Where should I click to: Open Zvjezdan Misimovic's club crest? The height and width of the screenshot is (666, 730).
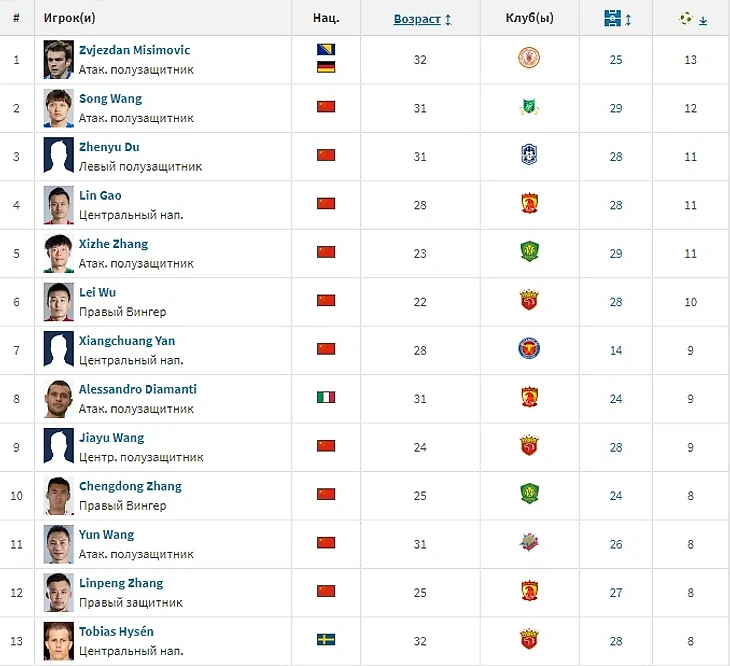[x=529, y=59]
